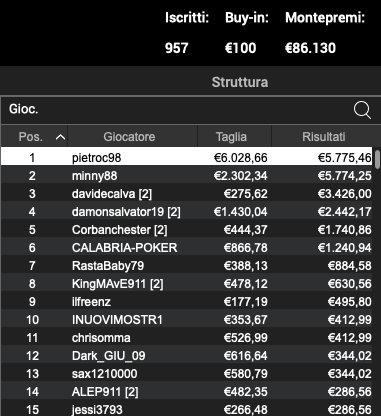Open the Struttura tab

click(240, 82)
